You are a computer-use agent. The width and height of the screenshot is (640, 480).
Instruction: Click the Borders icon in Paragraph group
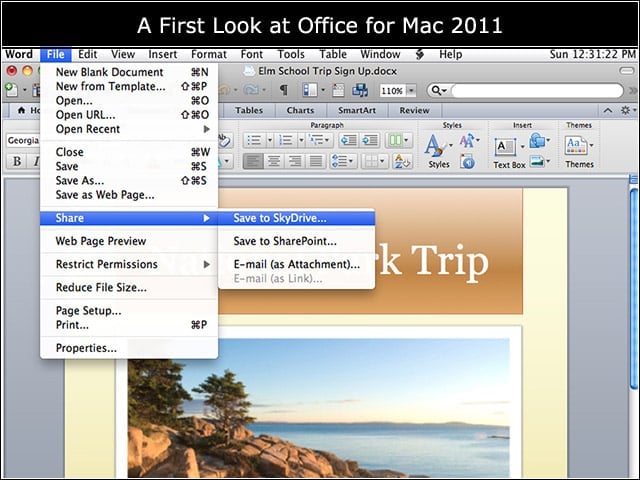coord(371,161)
